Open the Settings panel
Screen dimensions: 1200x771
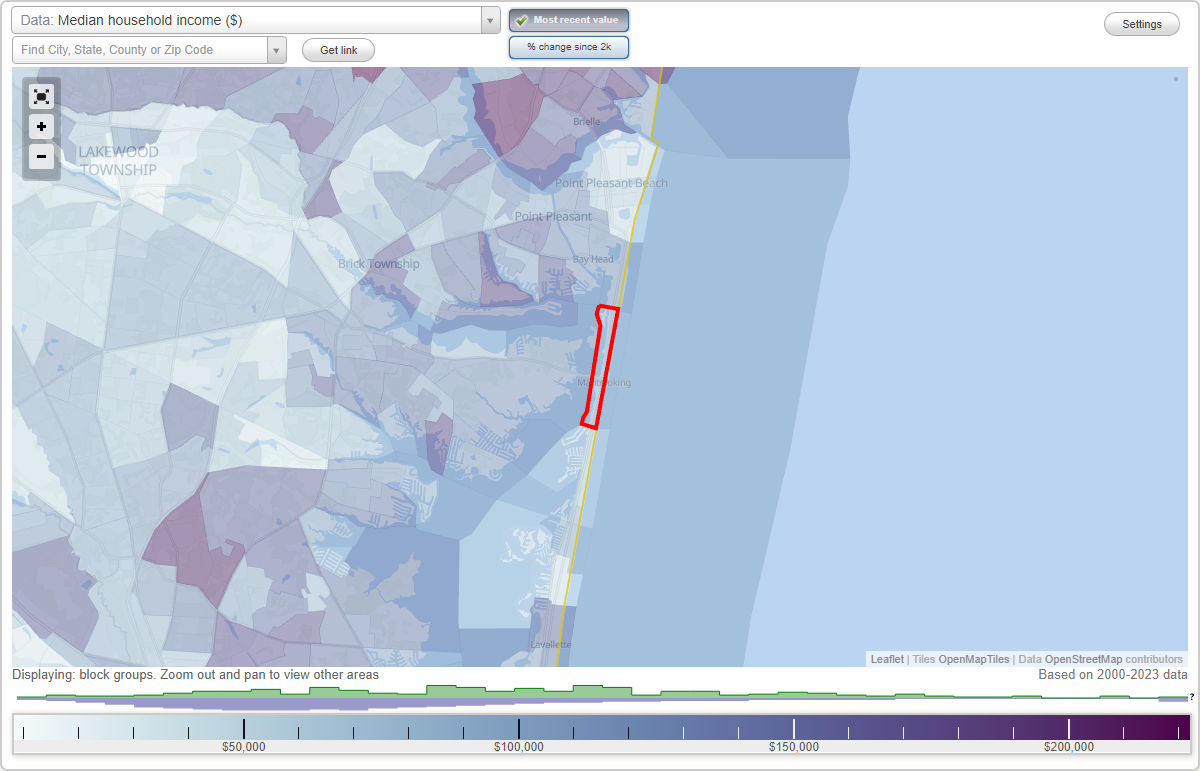click(1141, 23)
